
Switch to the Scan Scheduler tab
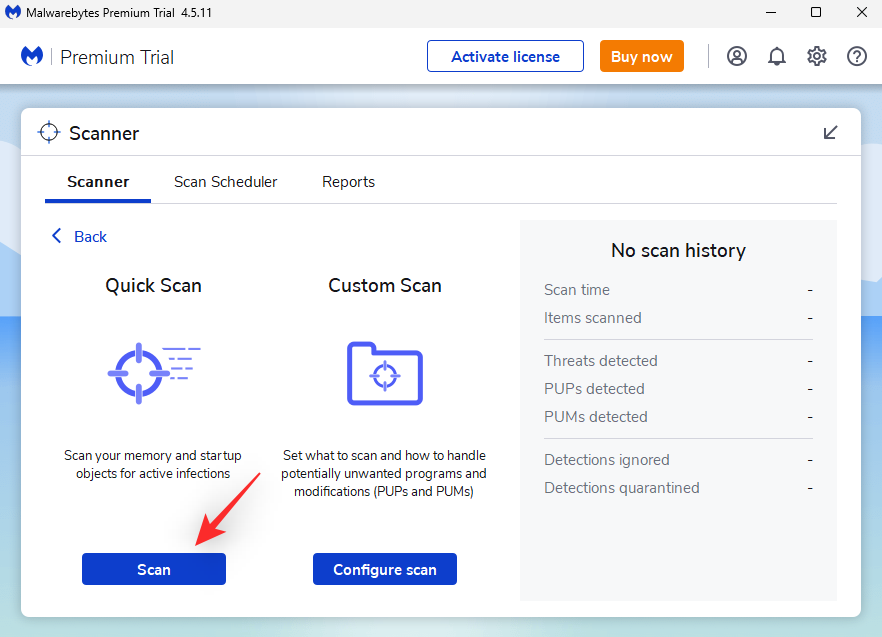point(225,182)
